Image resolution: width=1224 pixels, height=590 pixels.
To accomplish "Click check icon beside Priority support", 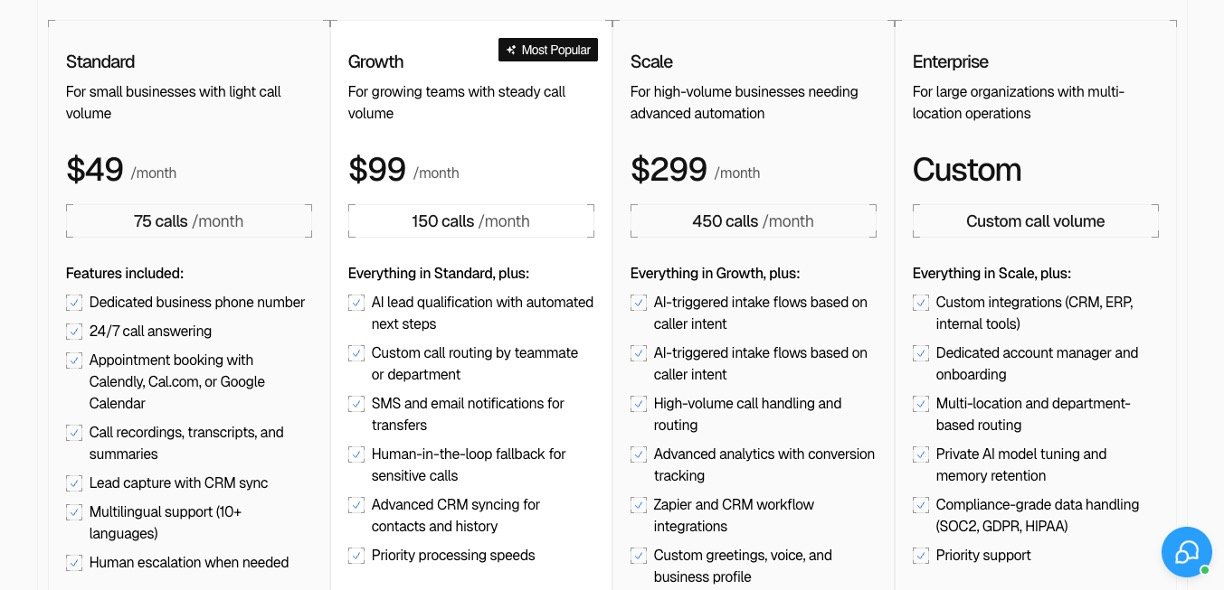I will (921, 555).
